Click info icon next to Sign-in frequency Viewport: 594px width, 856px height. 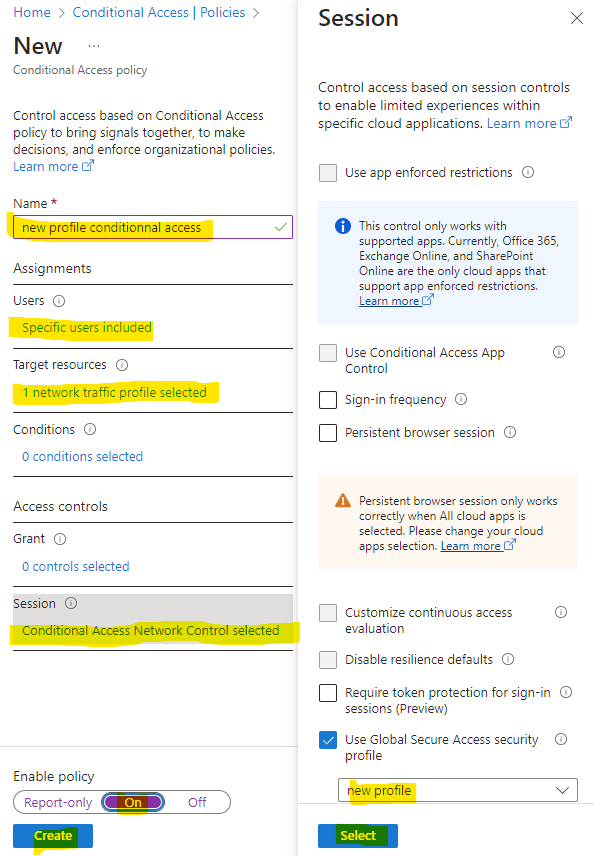(x=461, y=399)
